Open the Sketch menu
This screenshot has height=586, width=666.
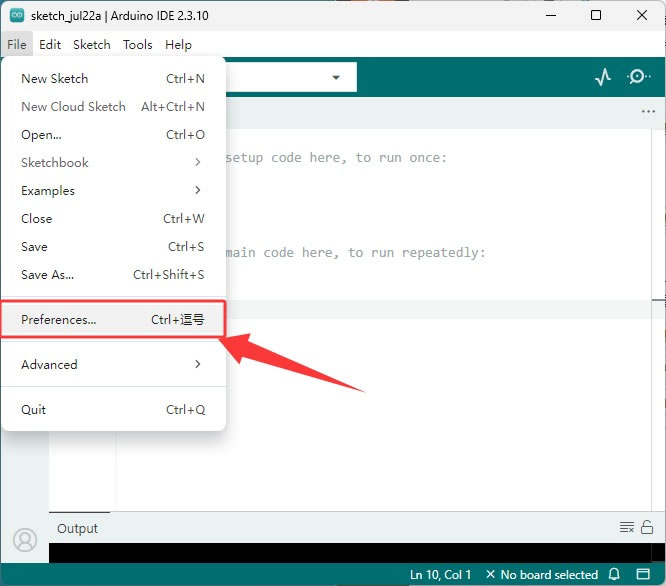click(x=92, y=45)
